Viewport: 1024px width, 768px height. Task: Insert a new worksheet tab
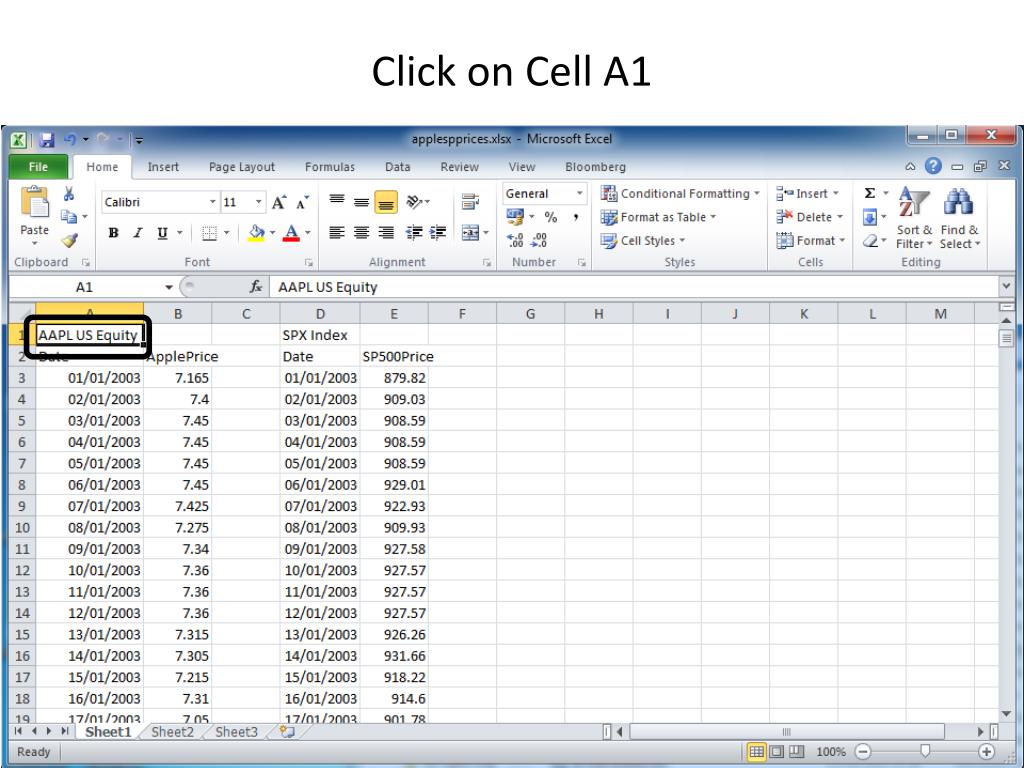pyautogui.click(x=287, y=731)
